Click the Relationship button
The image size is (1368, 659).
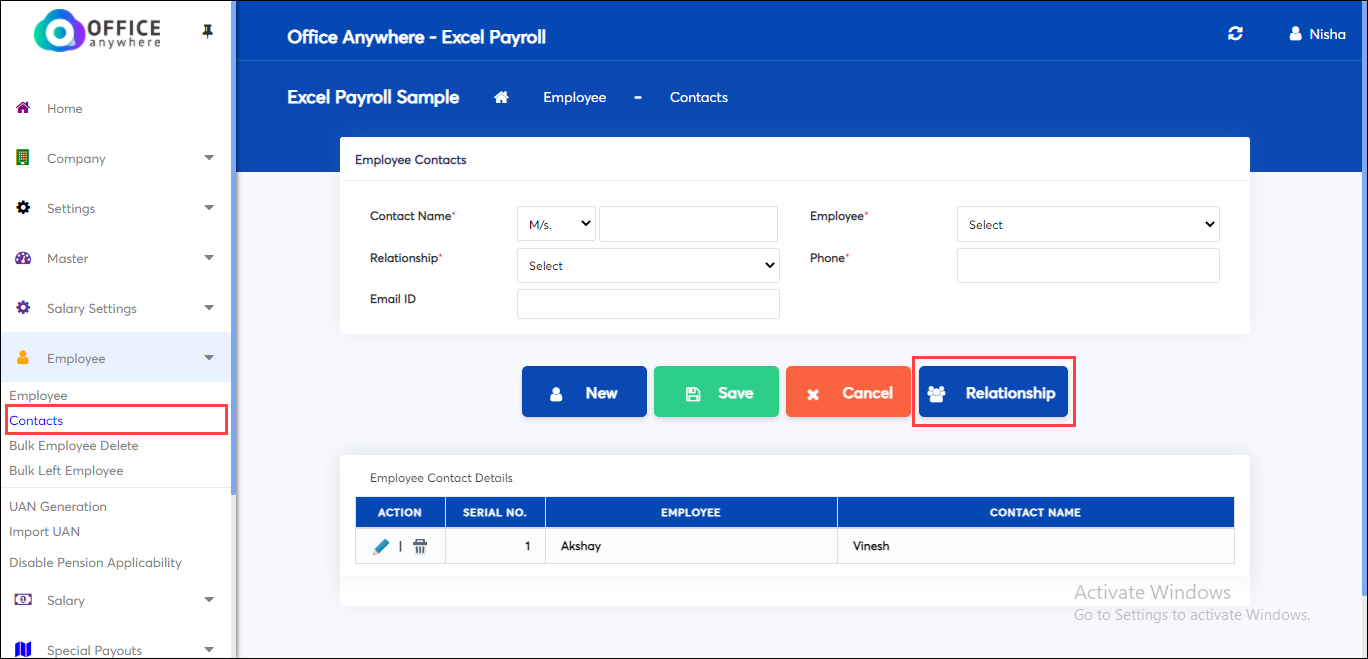point(993,392)
